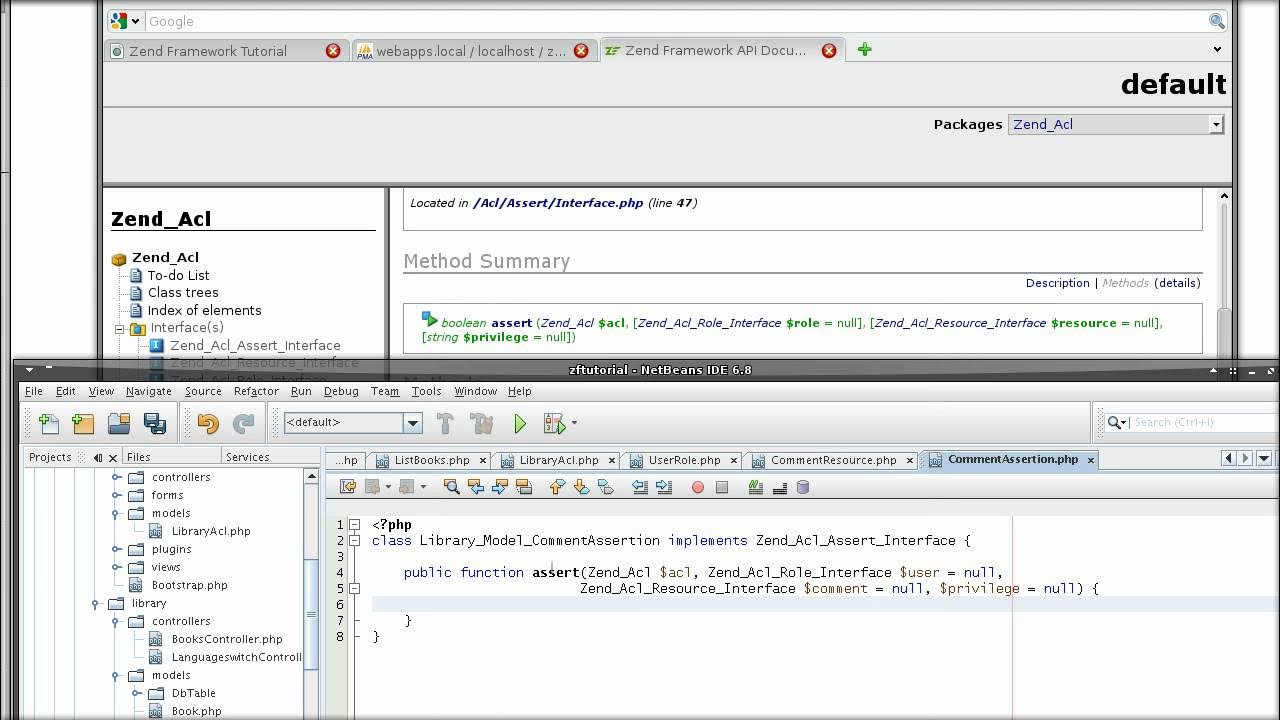Toggle code fold on line 1
1280x720 pixels.
point(354,524)
